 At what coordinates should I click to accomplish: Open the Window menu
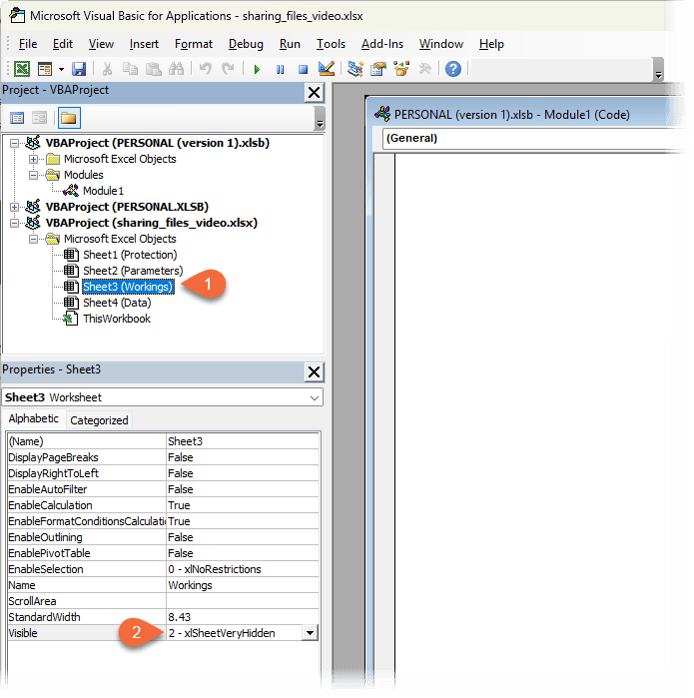(441, 44)
